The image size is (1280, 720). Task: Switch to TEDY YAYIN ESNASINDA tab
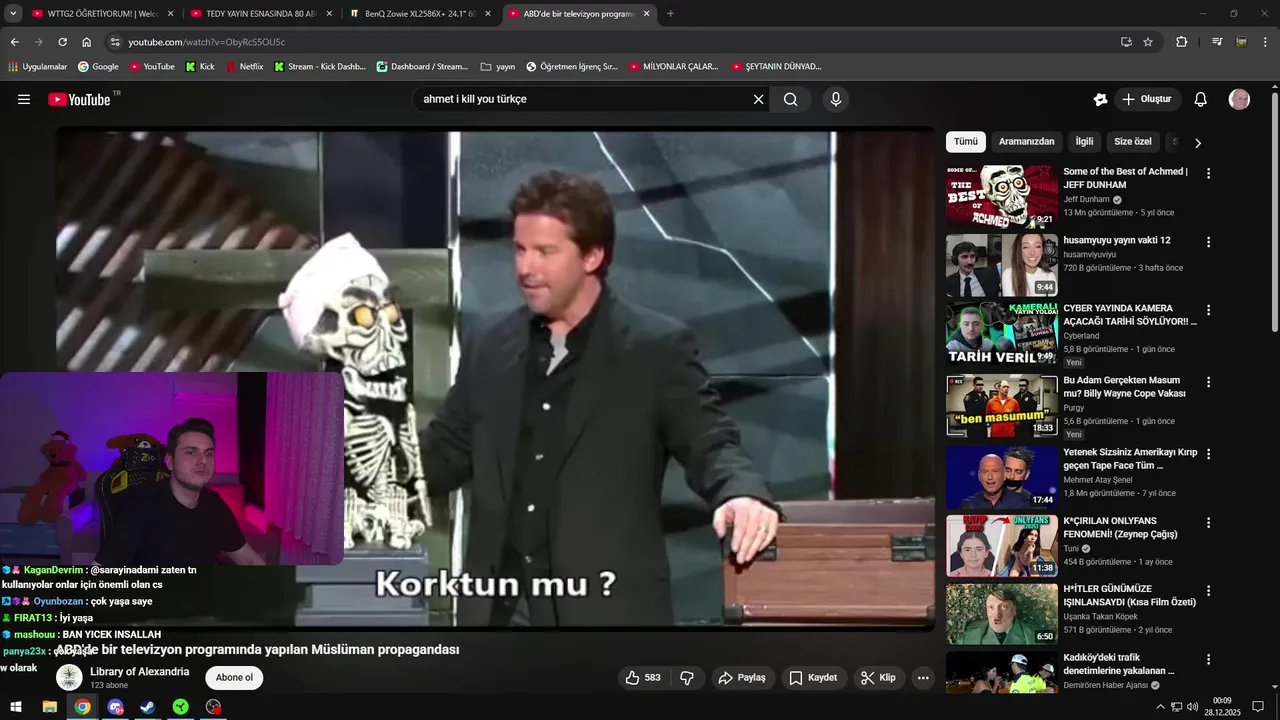coord(260,14)
